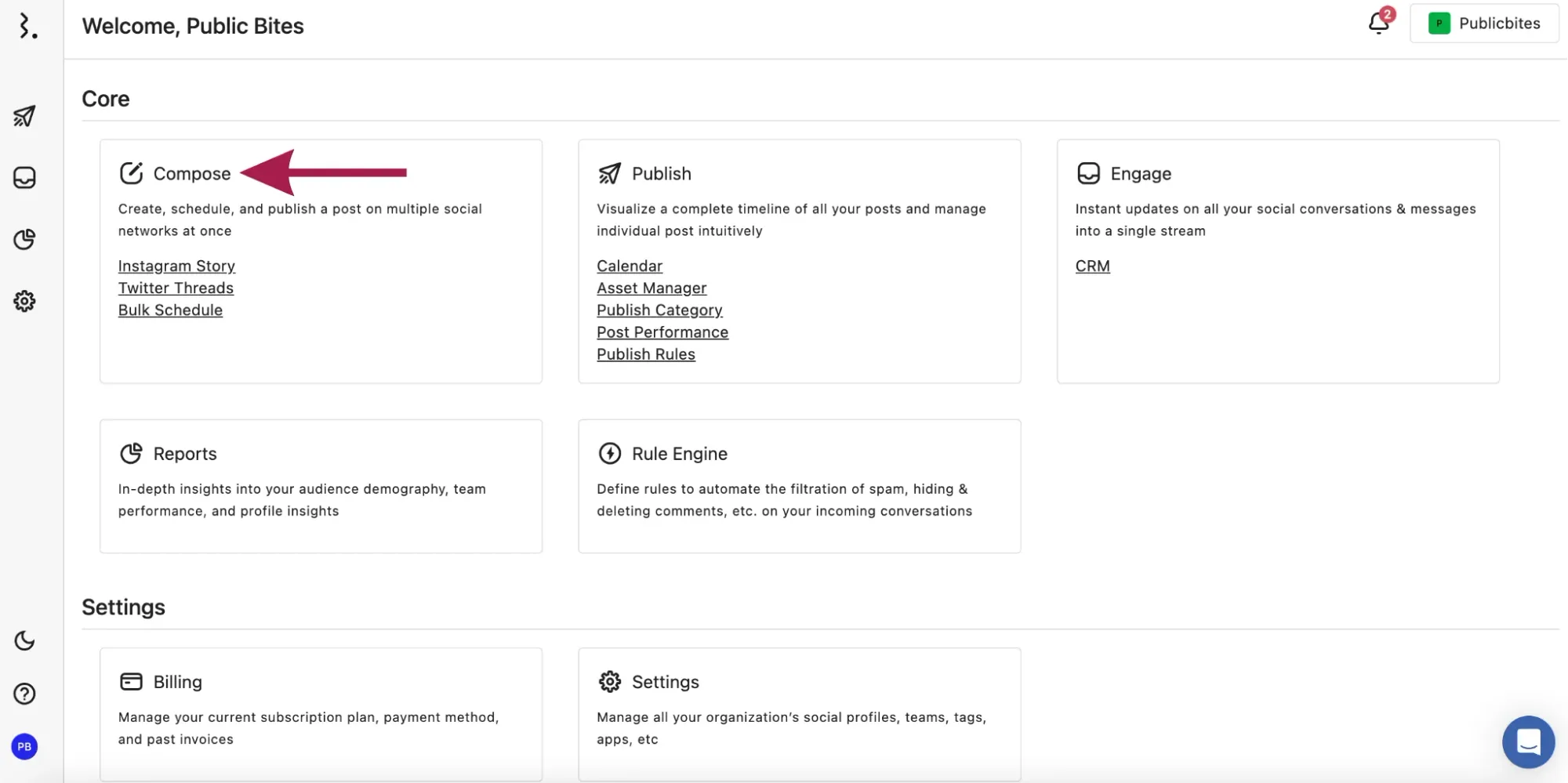Open the Publicbites workspace switcher
The image size is (1568, 783).
(1483, 24)
